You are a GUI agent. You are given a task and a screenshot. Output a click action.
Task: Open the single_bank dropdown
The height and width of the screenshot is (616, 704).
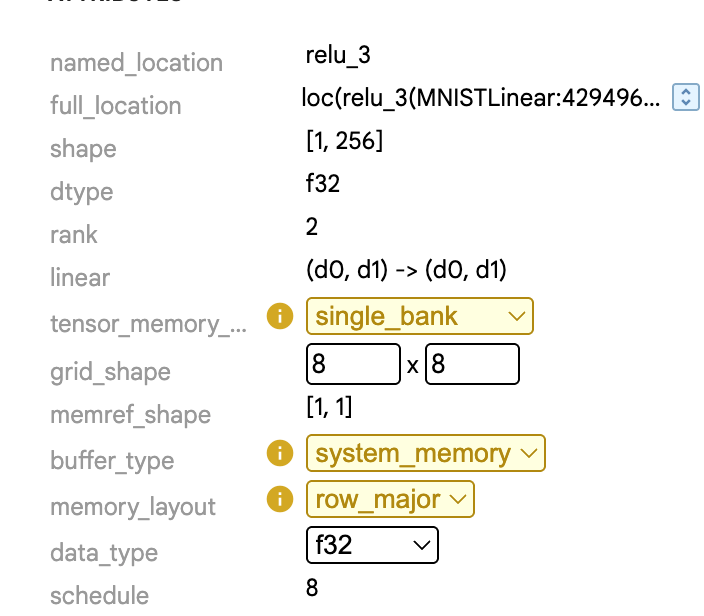tap(420, 316)
